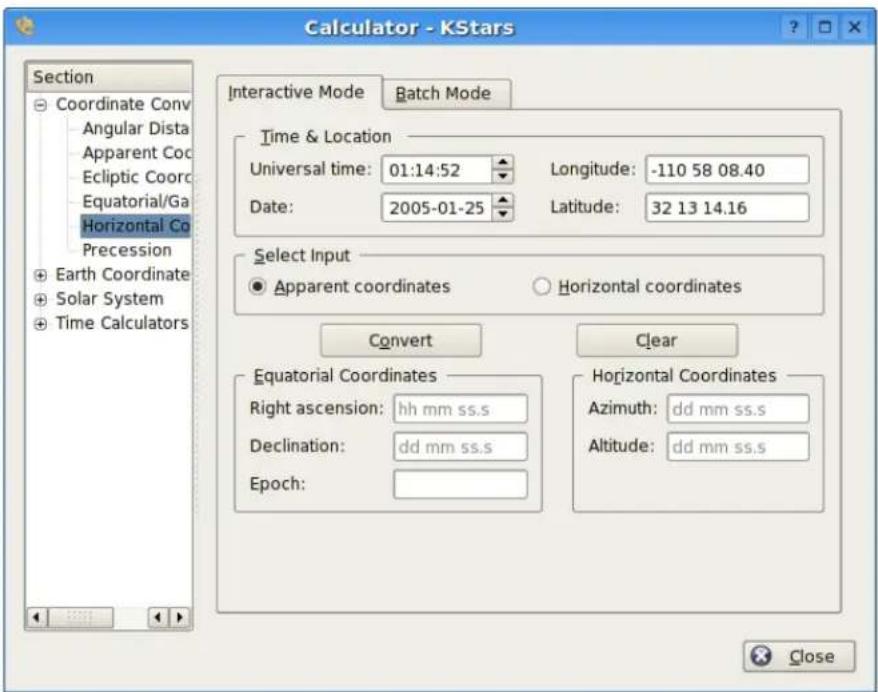Expand the Solar System tree node
Viewport: 878px width, 692px height.
click(x=40, y=300)
